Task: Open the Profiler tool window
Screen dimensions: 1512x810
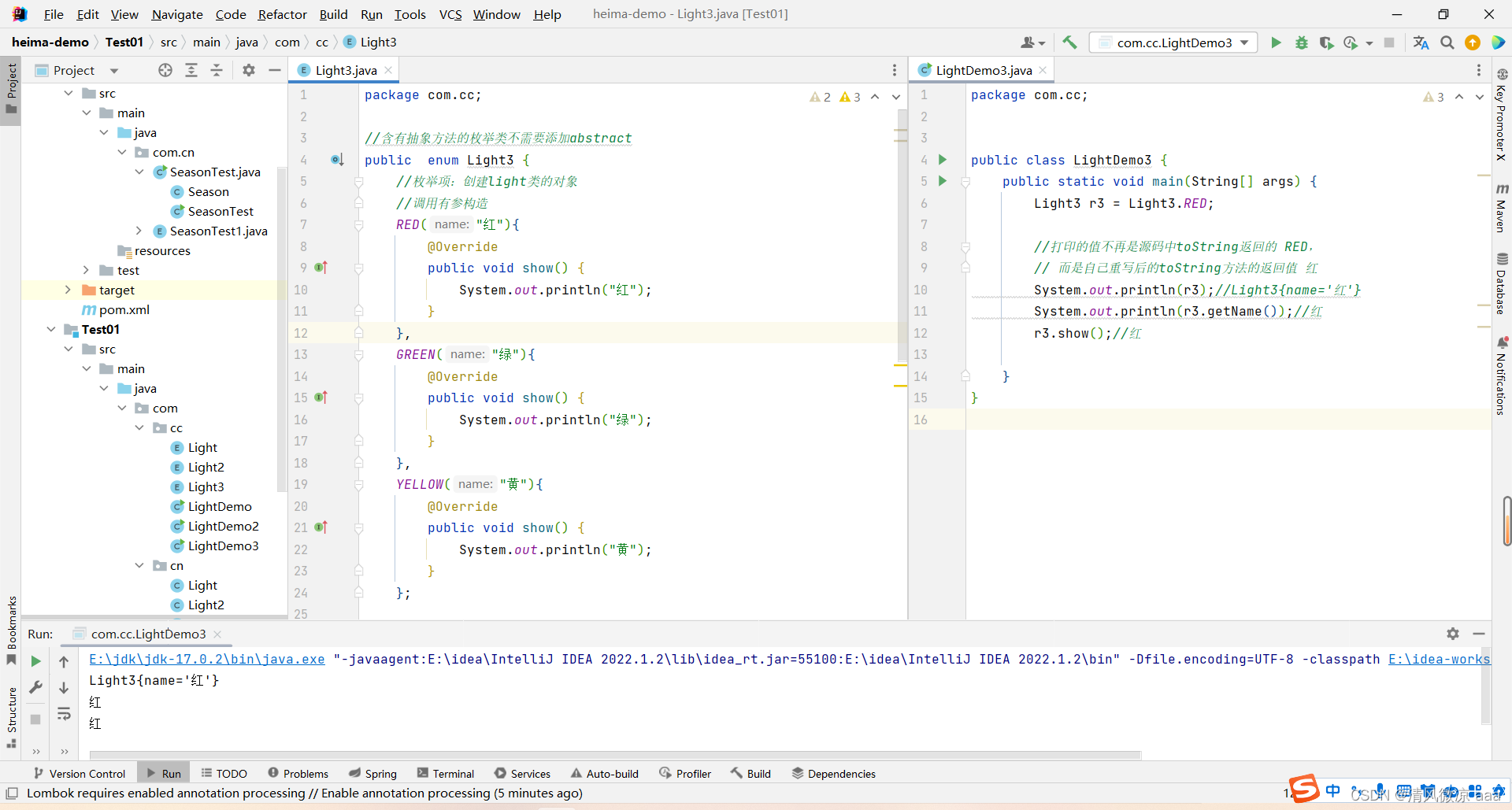Action: (685, 774)
